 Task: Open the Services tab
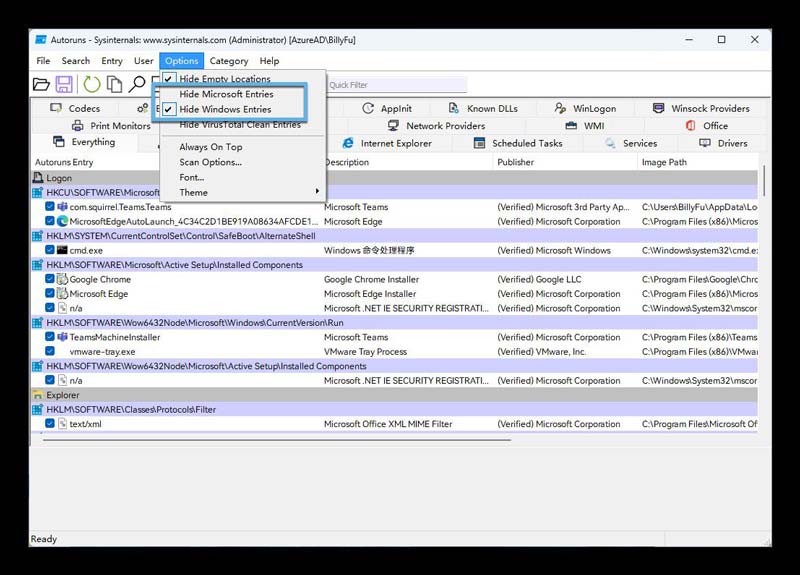pos(631,143)
